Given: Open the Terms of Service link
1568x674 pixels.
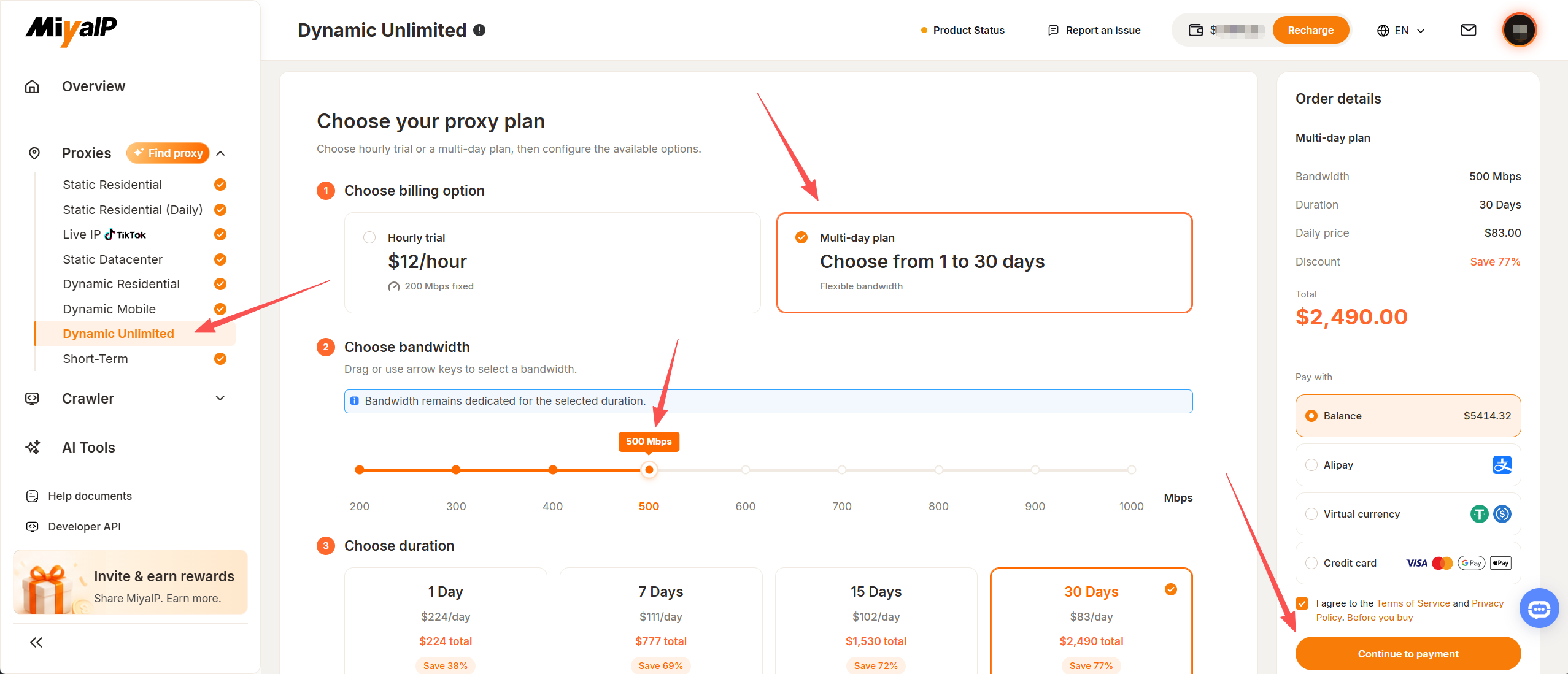Looking at the screenshot, I should coord(1413,603).
